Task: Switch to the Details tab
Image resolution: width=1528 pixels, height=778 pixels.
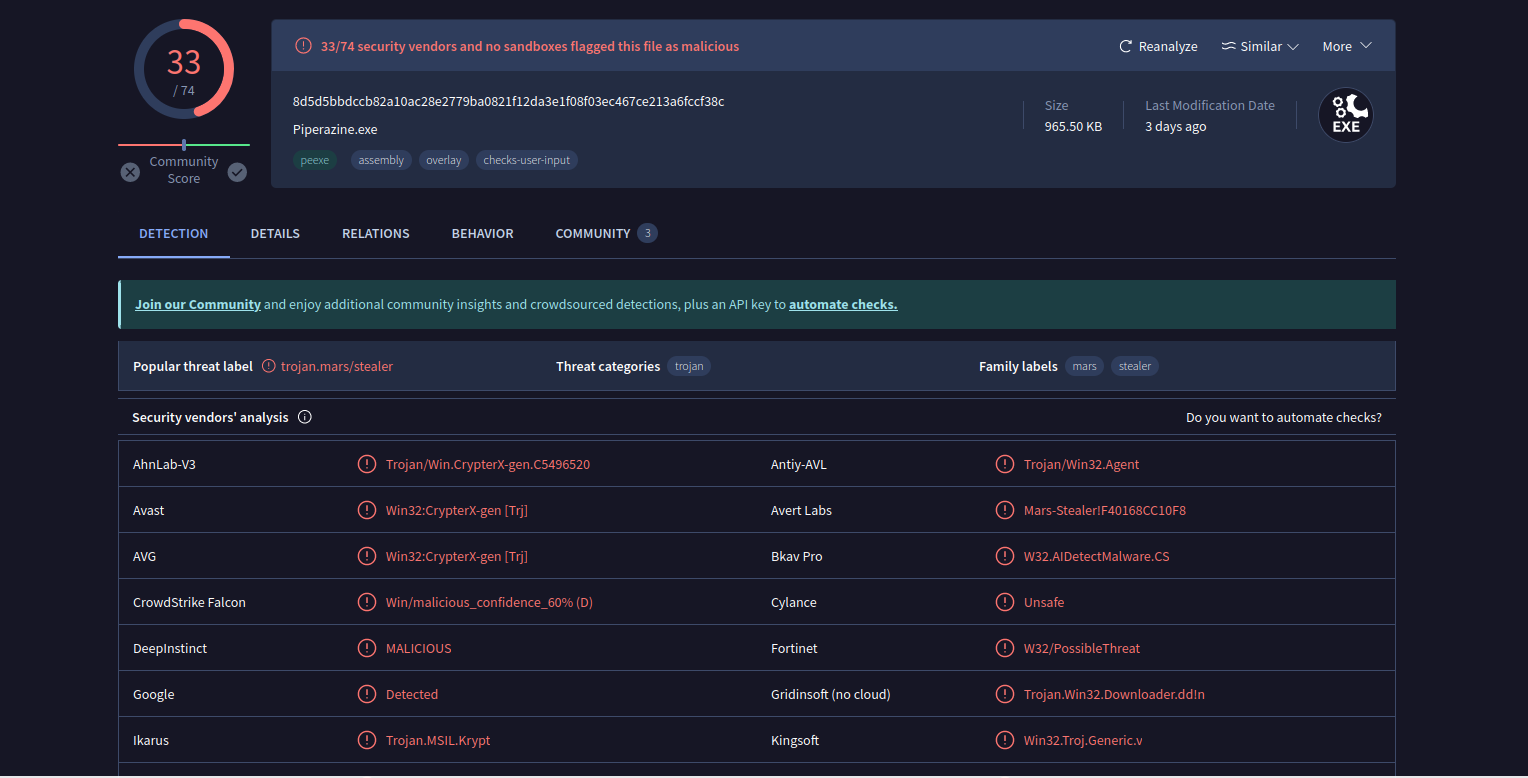Action: pyautogui.click(x=275, y=233)
